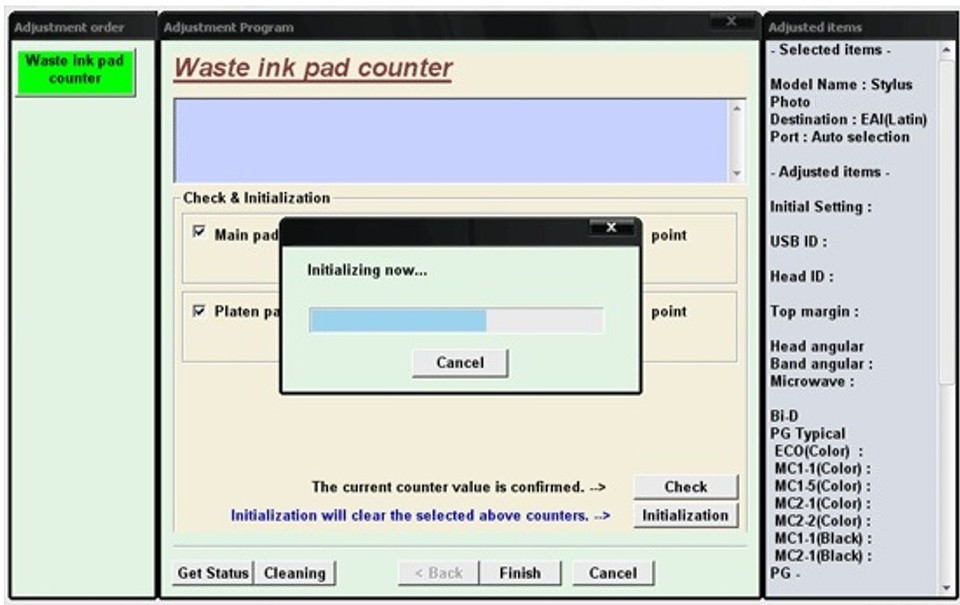
Task: Uncheck the Platen pad counter option
Action: coord(201,312)
